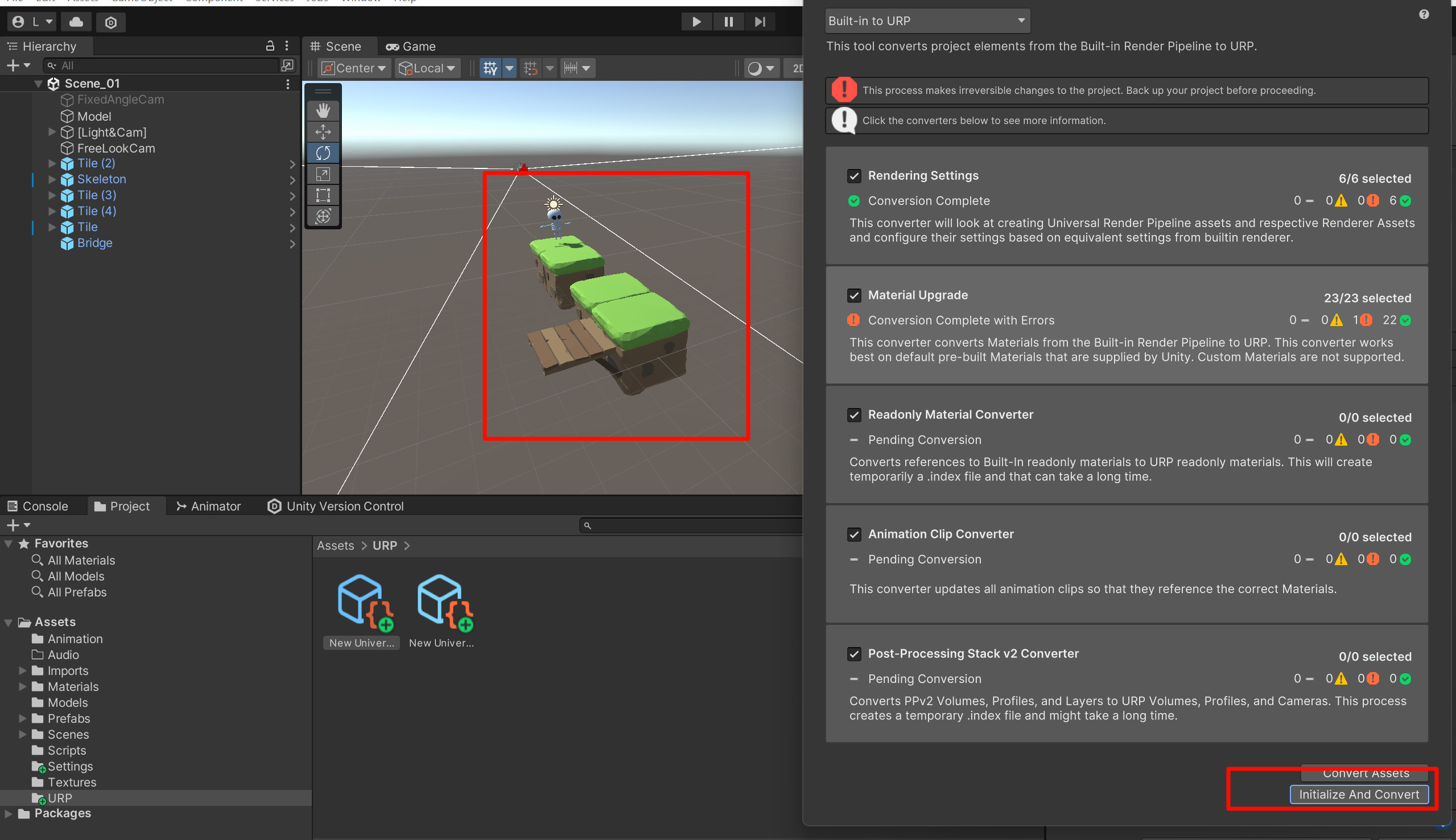Click the Step frame button
This screenshot has height=840, width=1456.
point(760,22)
